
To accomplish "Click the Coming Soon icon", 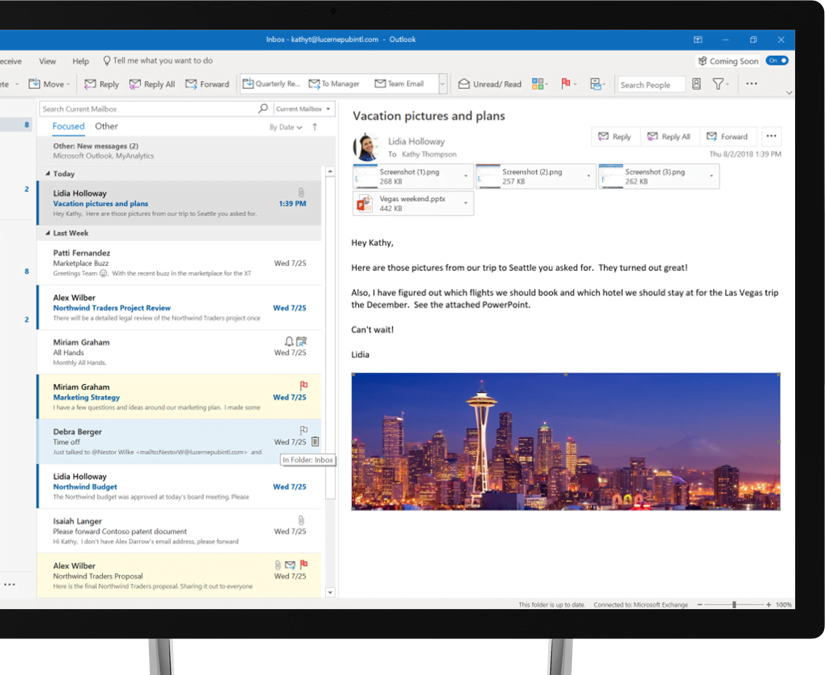I will pos(702,61).
